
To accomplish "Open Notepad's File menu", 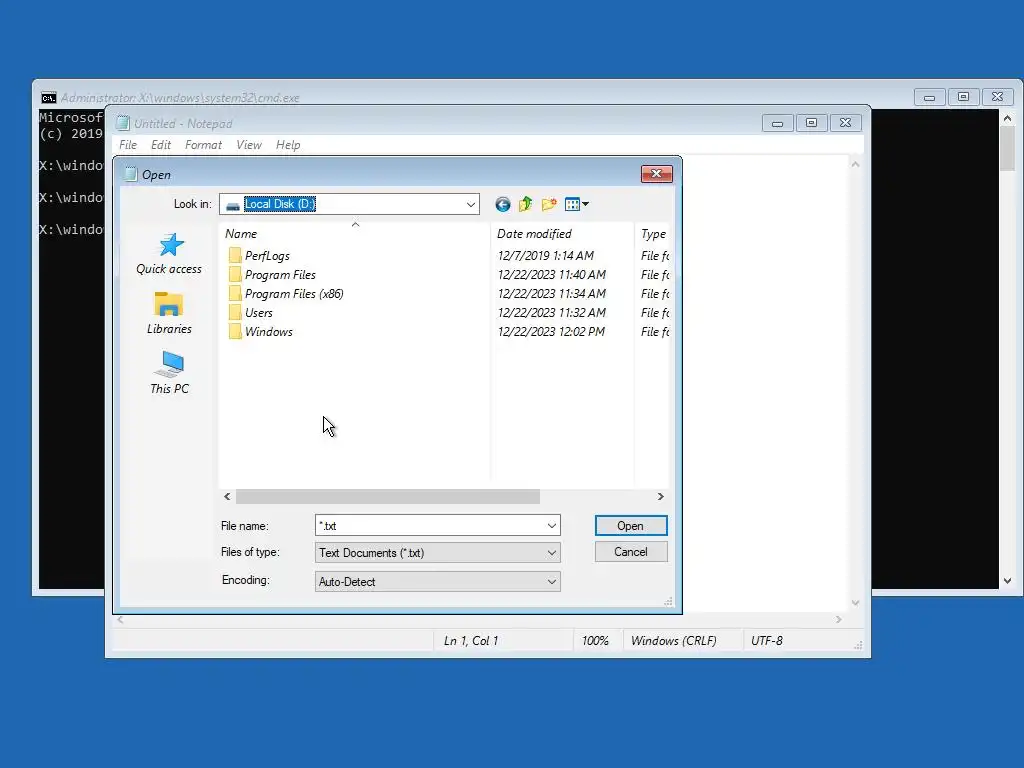I will click(128, 145).
